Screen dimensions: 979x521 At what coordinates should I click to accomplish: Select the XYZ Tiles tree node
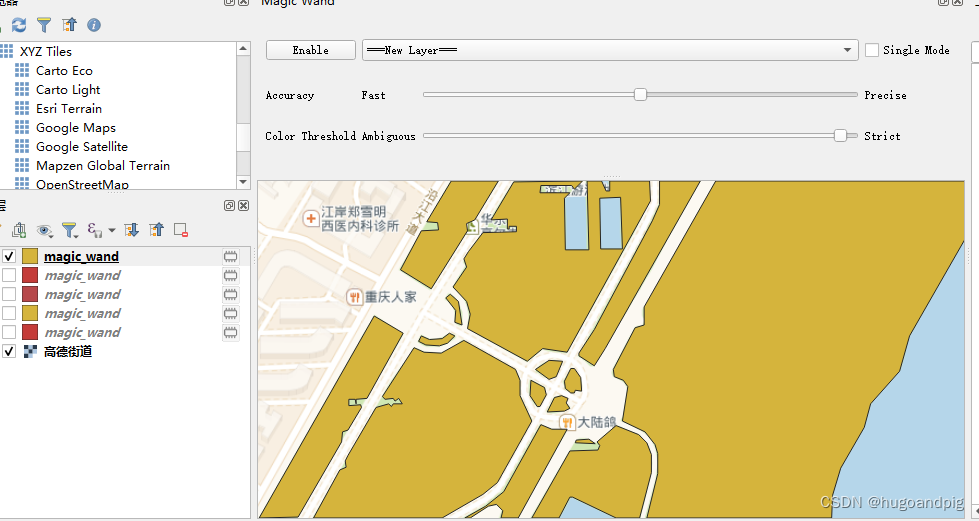click(46, 51)
